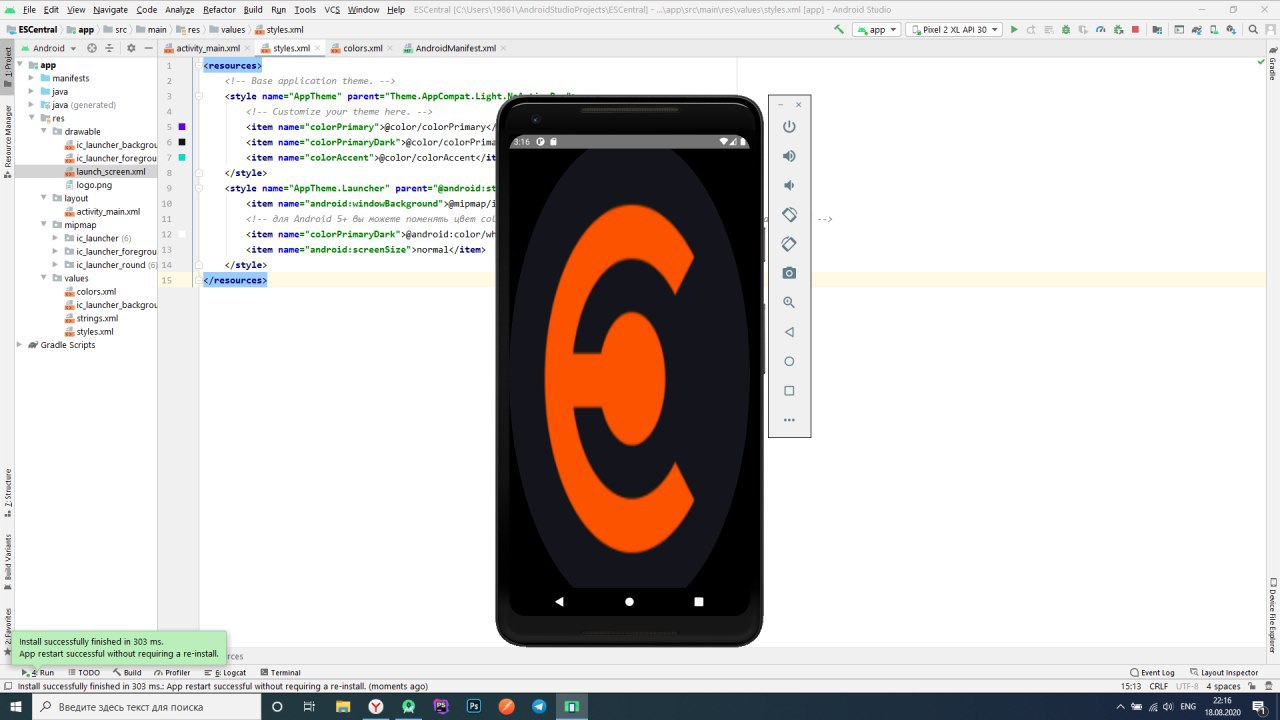Collapse the values folder
Screen dimensions: 1280x720
pos(45,278)
